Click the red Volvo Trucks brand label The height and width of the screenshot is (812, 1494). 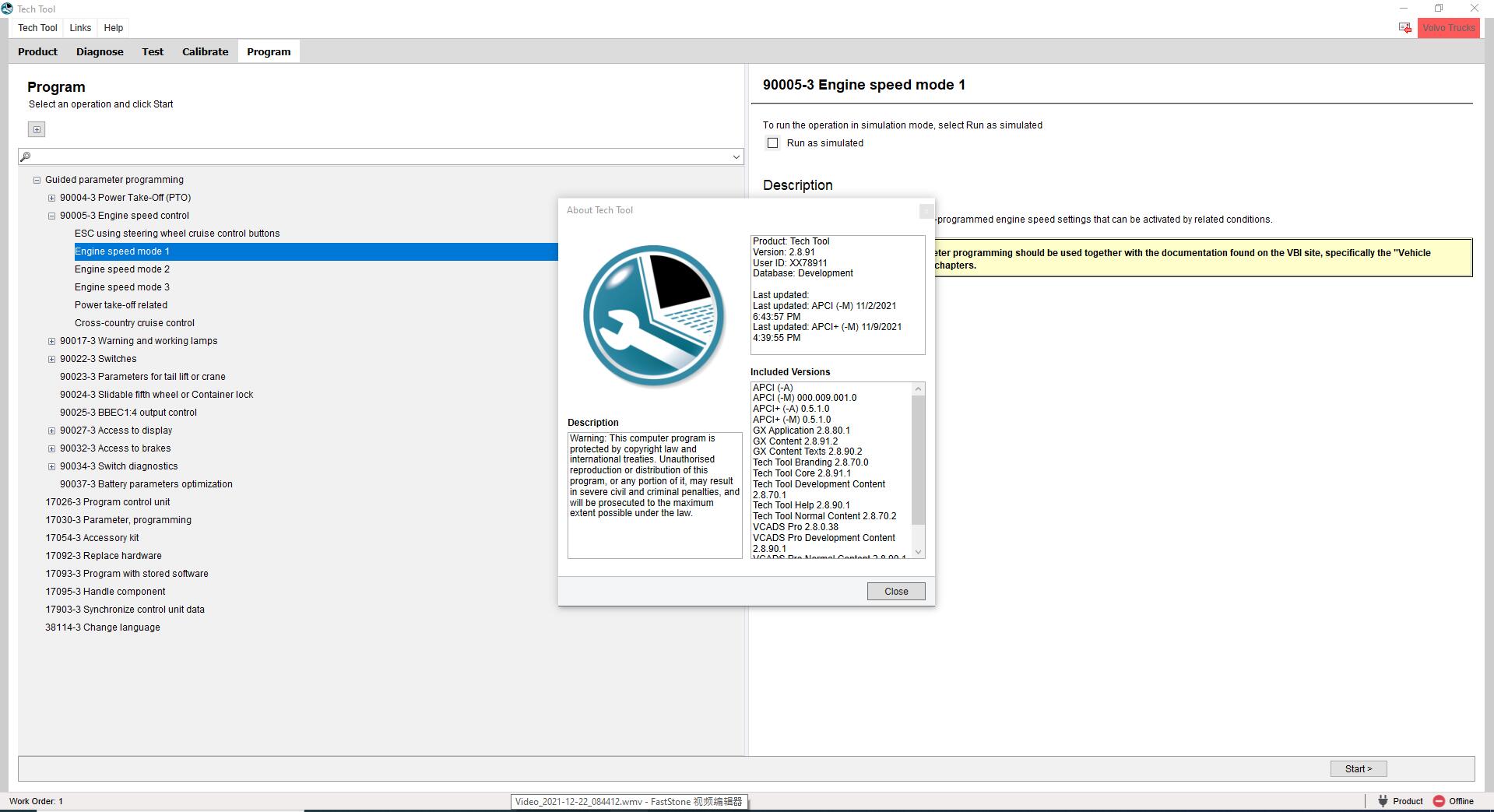coord(1448,28)
